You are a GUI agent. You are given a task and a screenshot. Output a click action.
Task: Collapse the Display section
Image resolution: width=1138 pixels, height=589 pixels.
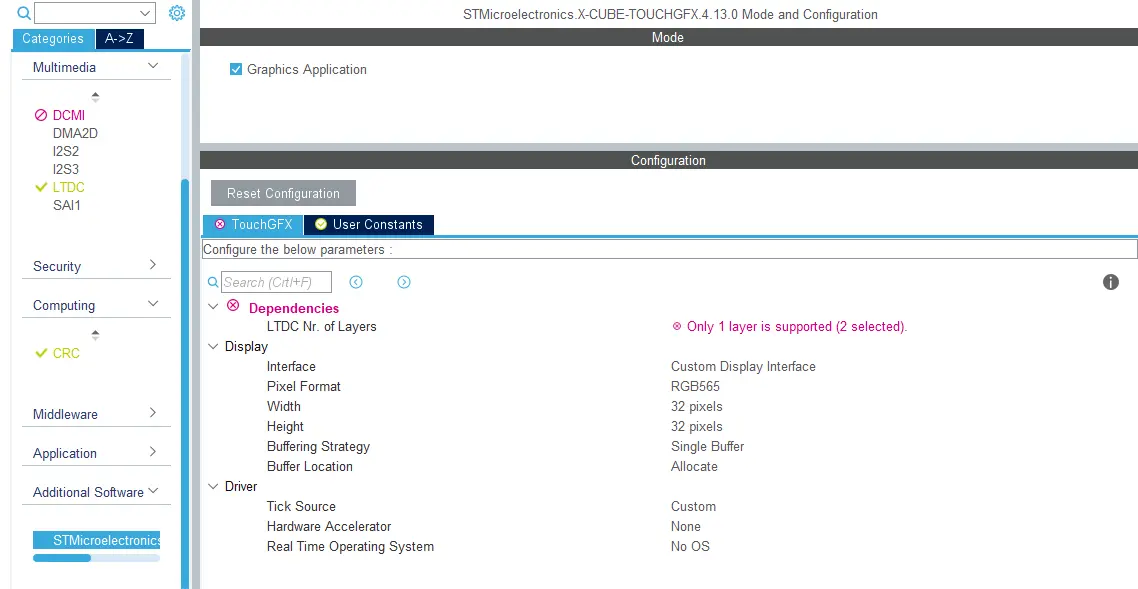tap(213, 347)
